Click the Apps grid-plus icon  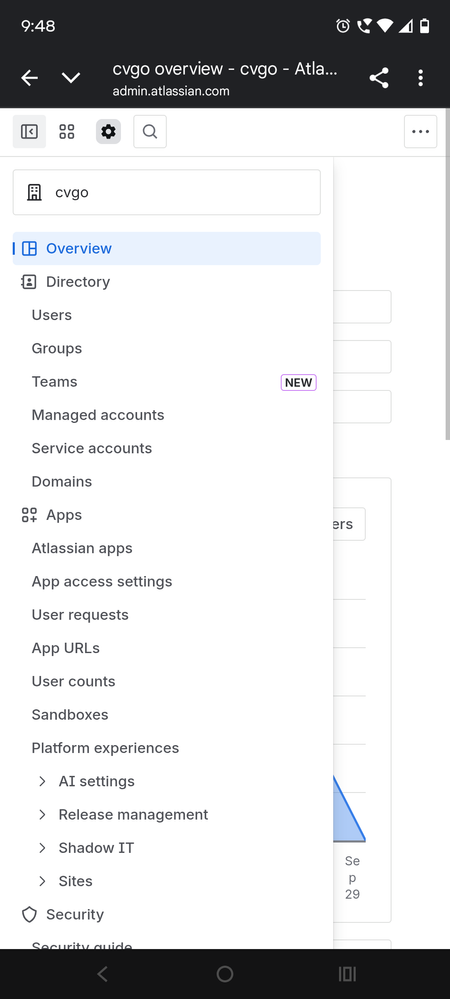(29, 515)
